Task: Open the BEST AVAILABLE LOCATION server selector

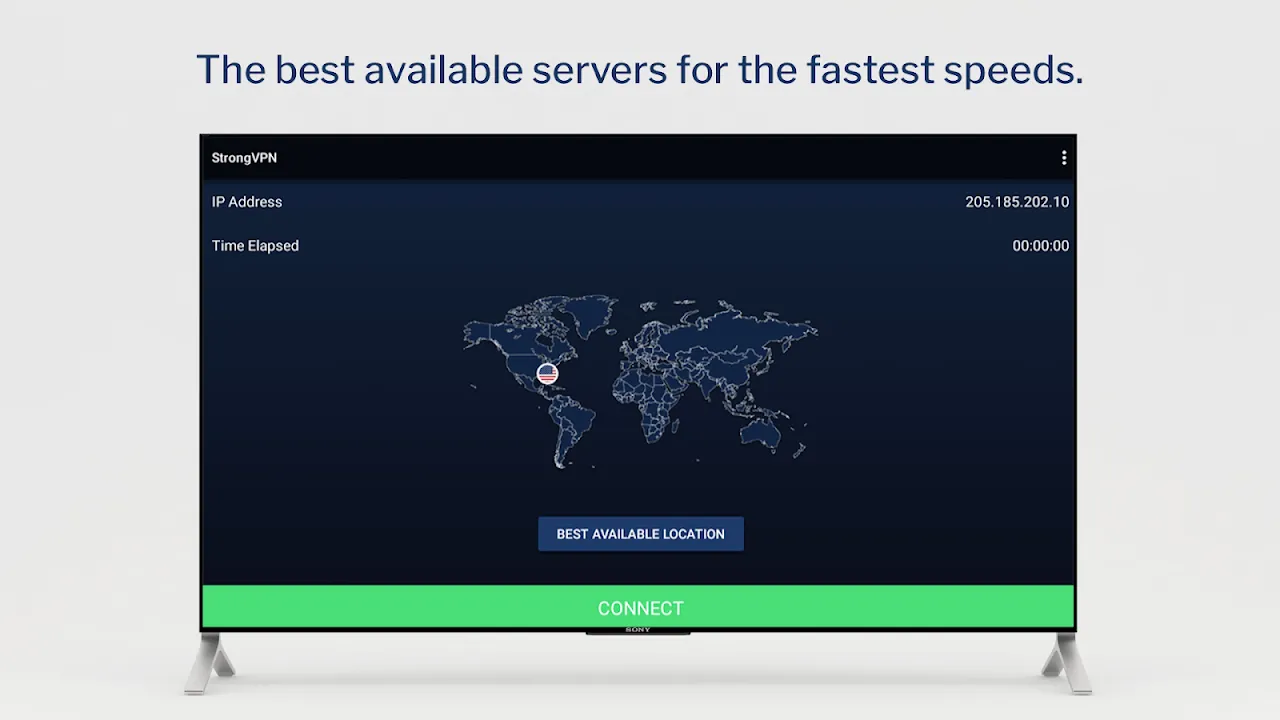Action: coord(640,533)
